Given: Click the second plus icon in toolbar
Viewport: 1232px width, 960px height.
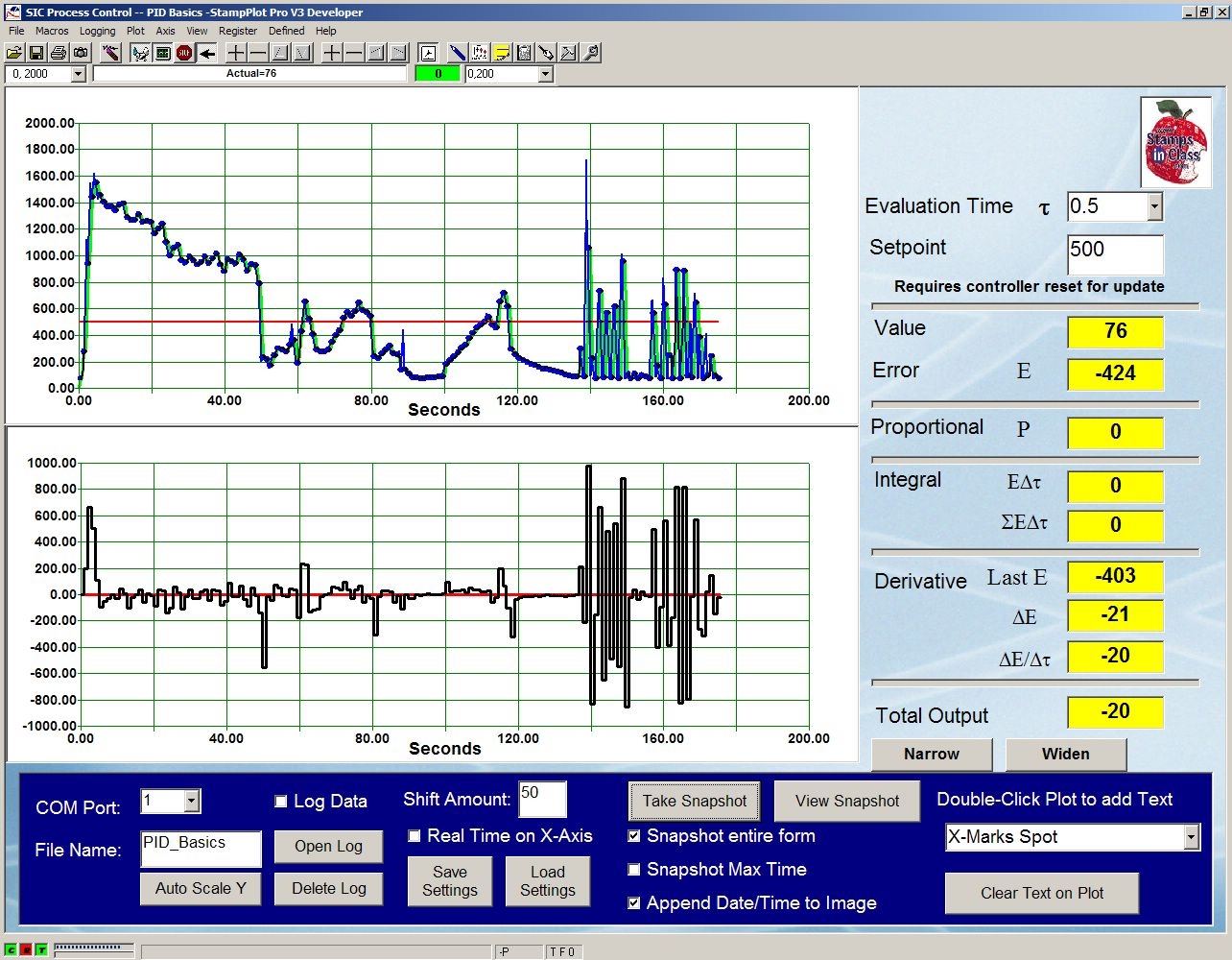Looking at the screenshot, I should [x=332, y=53].
